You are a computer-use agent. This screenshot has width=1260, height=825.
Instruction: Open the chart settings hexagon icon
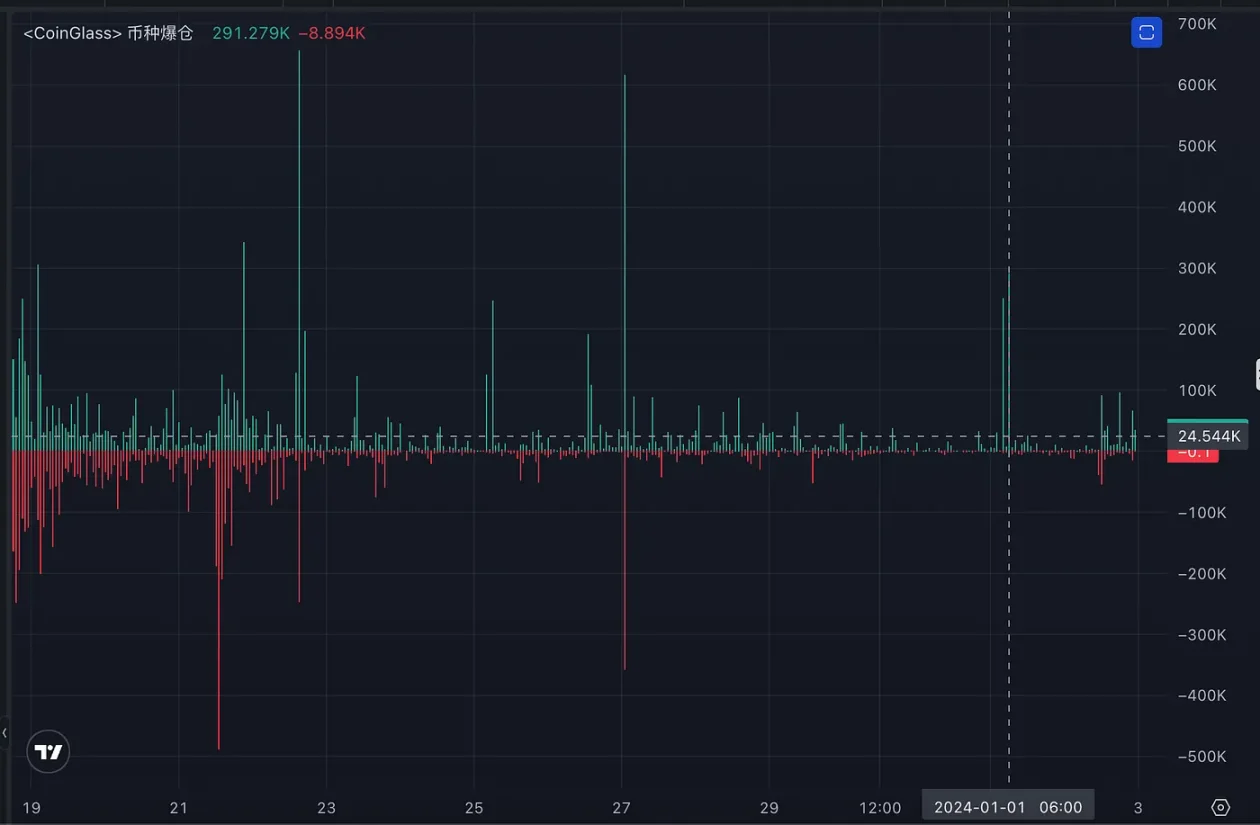tap(1220, 807)
